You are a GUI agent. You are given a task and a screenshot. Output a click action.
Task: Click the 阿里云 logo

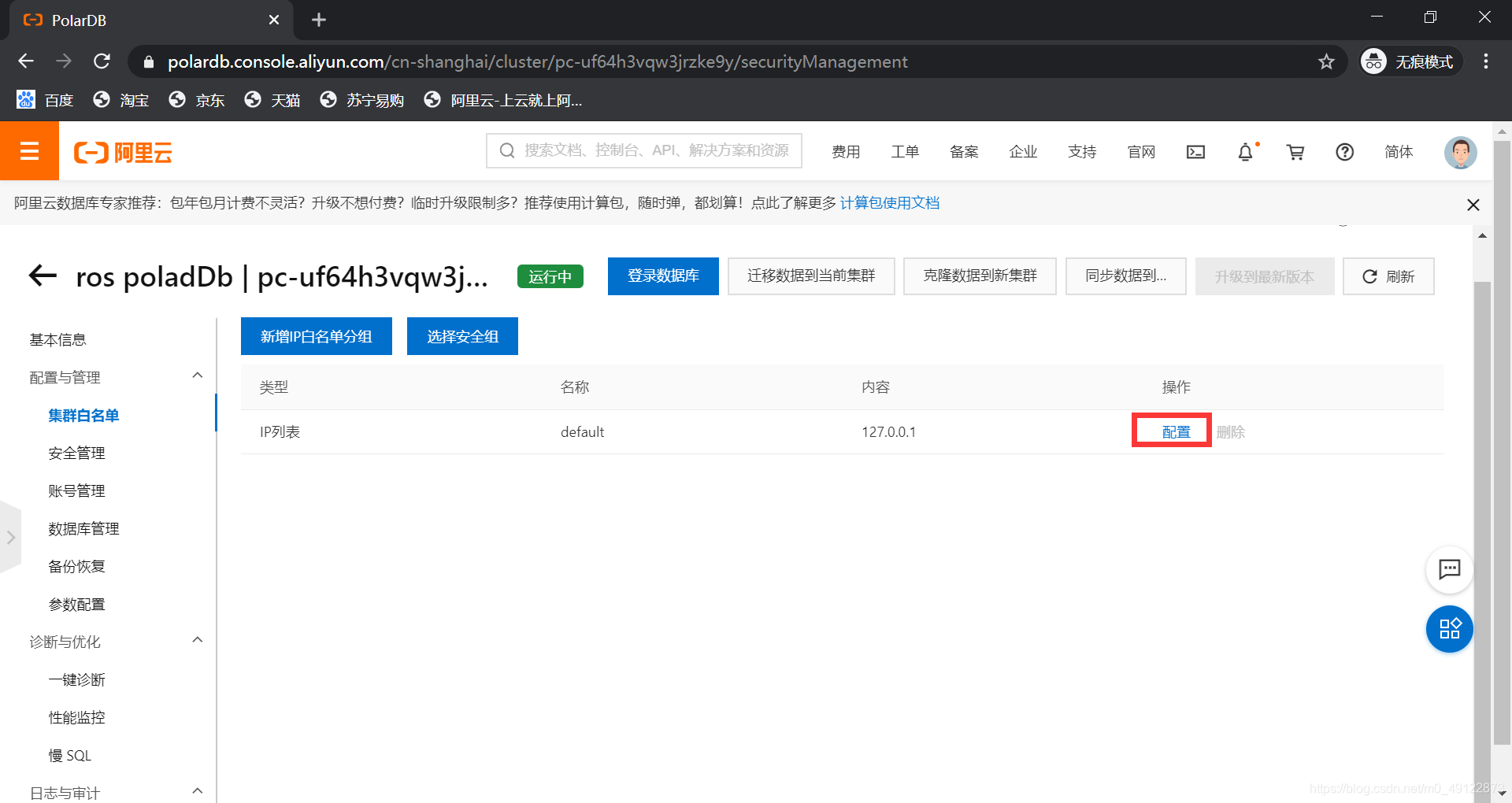click(122, 152)
